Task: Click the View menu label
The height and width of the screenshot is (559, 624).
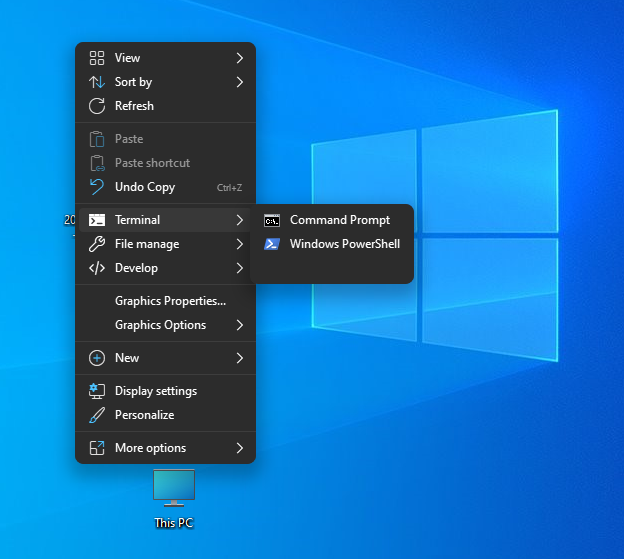Action: tap(127, 58)
